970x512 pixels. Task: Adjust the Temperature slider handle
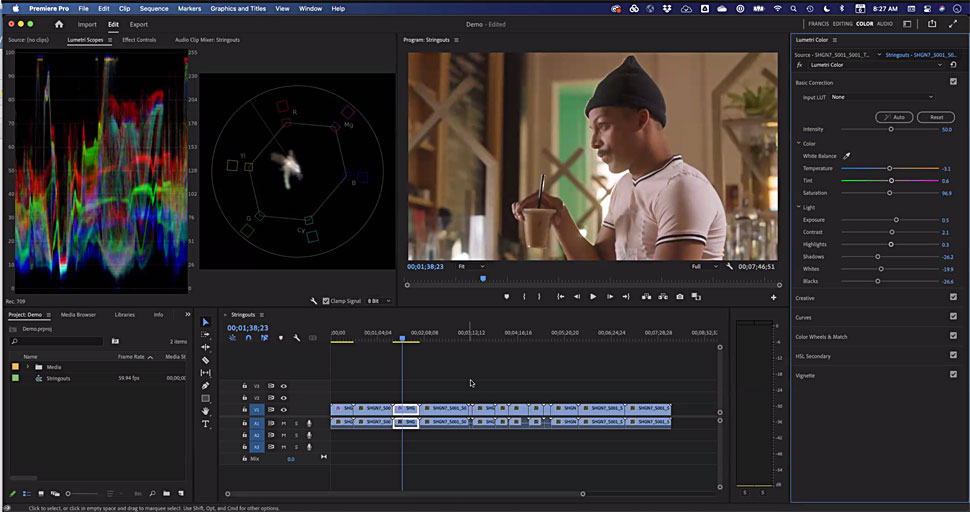(x=889, y=168)
